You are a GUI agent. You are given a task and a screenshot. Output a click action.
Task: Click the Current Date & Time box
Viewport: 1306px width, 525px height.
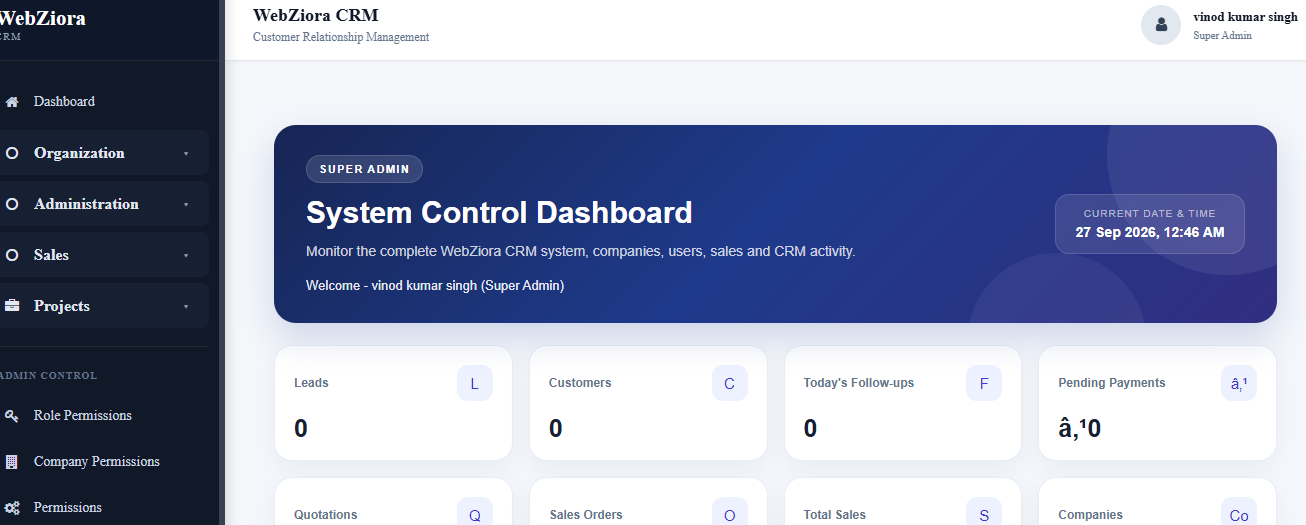click(x=1150, y=224)
